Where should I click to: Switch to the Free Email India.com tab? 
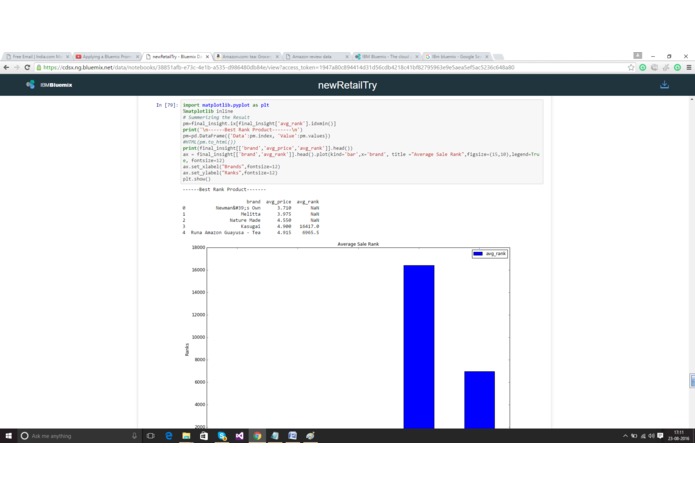pyautogui.click(x=35, y=57)
